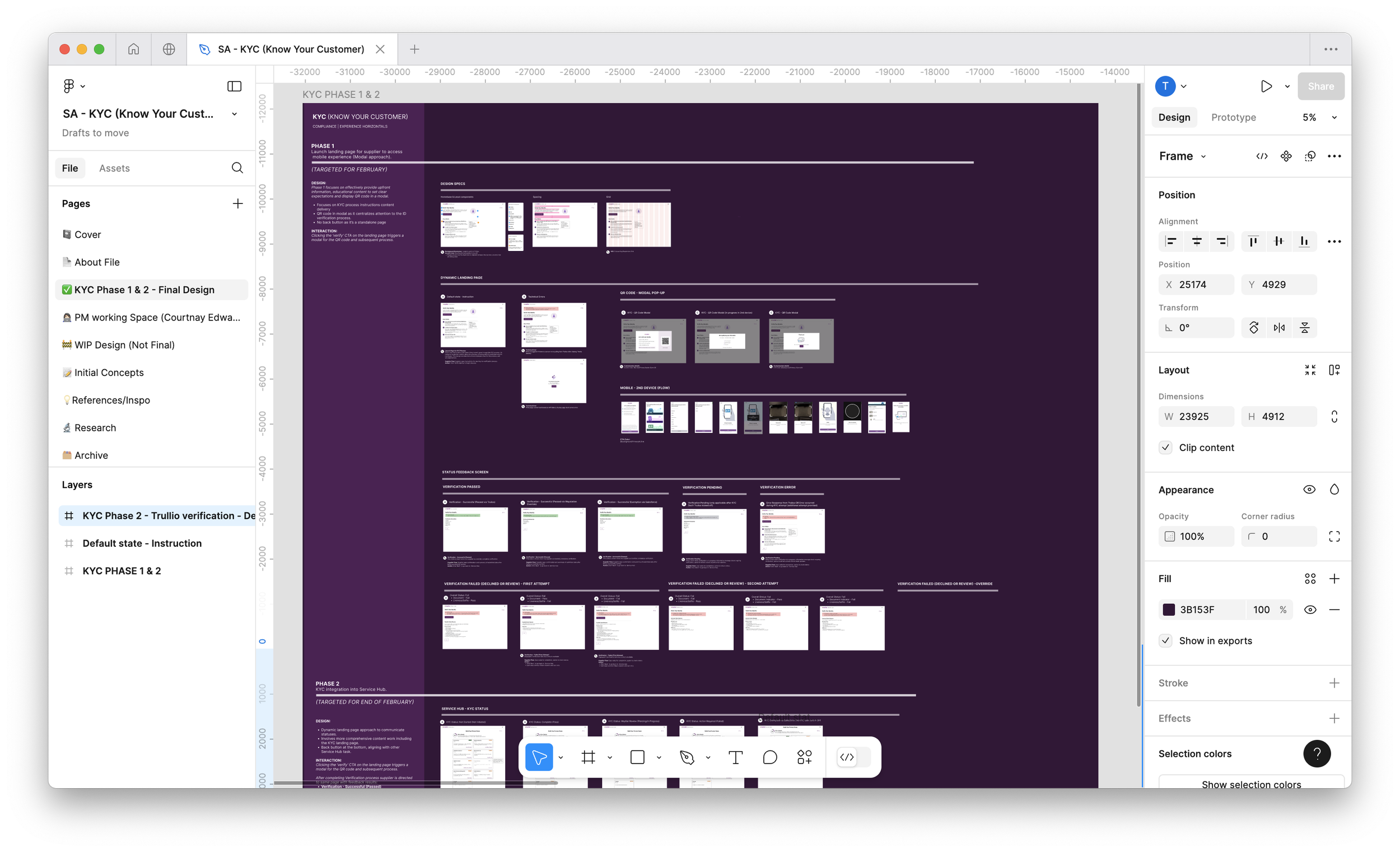
Task: Select the Frame tool
Action: (588, 757)
